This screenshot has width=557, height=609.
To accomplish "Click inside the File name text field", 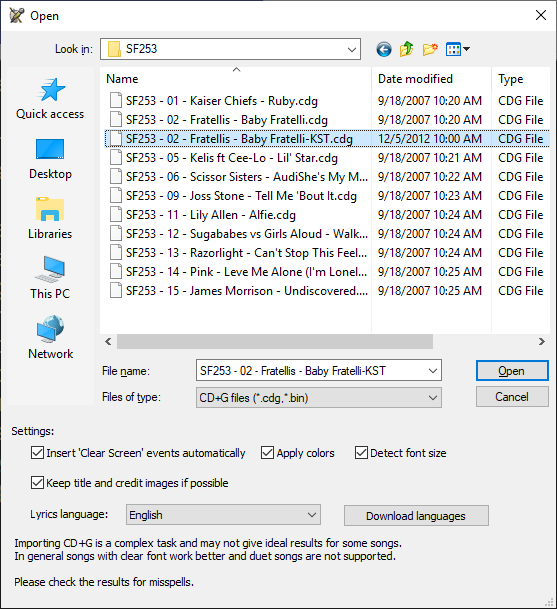I will [x=311, y=371].
